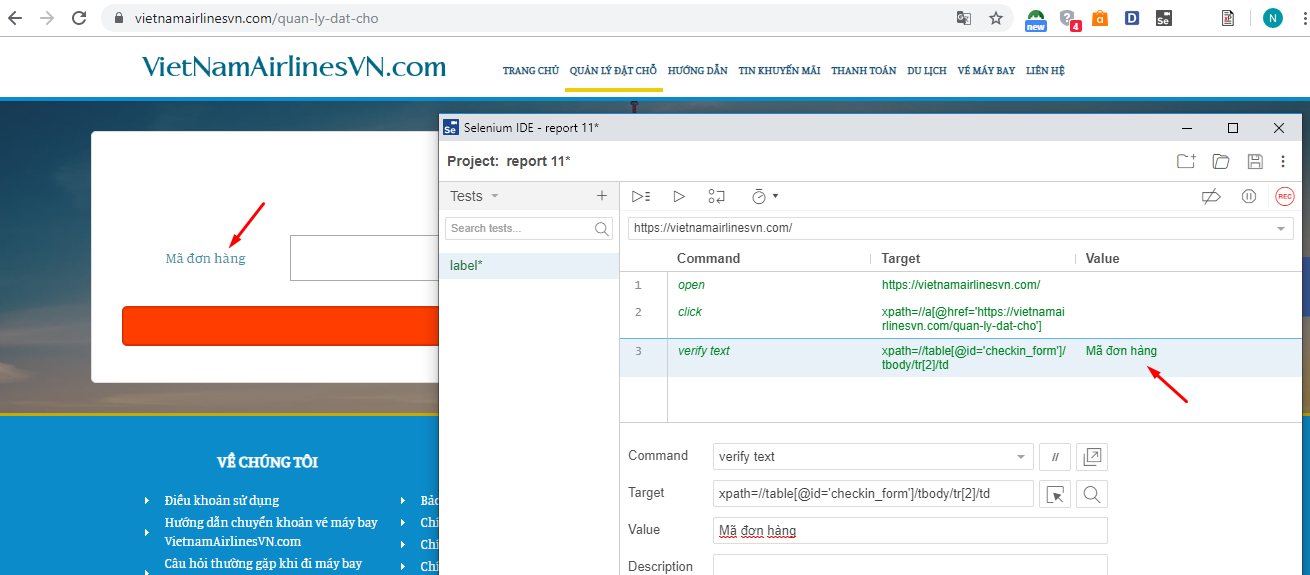Screen dimensions: 1310x575
Task: Open Chrome profile avatar N
Action: pyautogui.click(x=1273, y=18)
